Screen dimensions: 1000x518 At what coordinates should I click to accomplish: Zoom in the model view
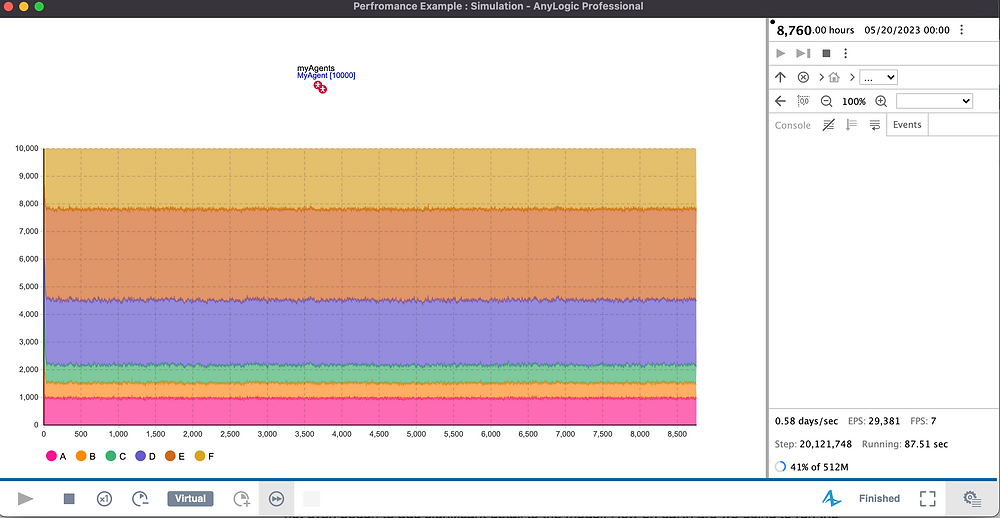coord(881,101)
